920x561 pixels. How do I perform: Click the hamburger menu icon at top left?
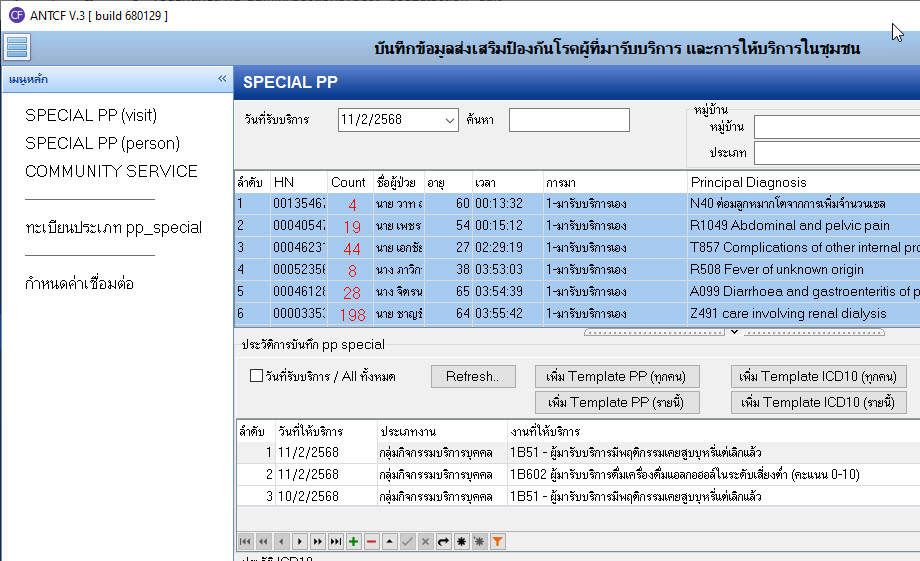pyautogui.click(x=17, y=47)
